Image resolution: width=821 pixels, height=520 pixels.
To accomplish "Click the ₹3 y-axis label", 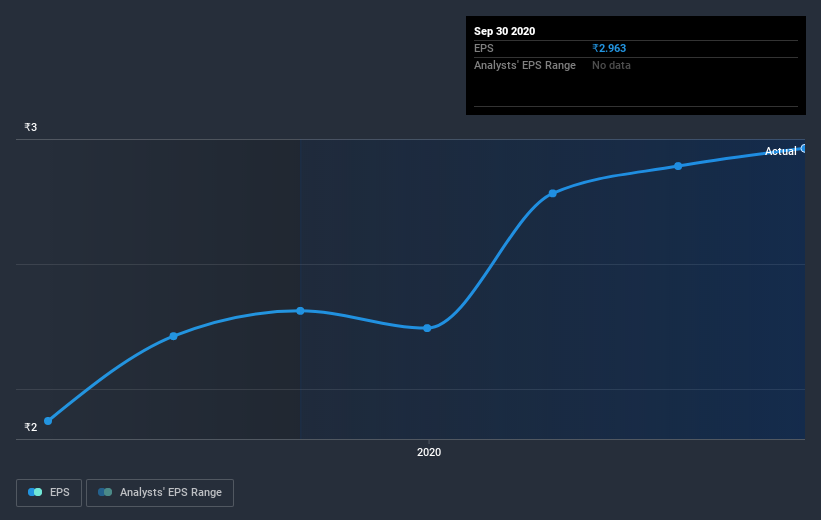I will point(31,127).
